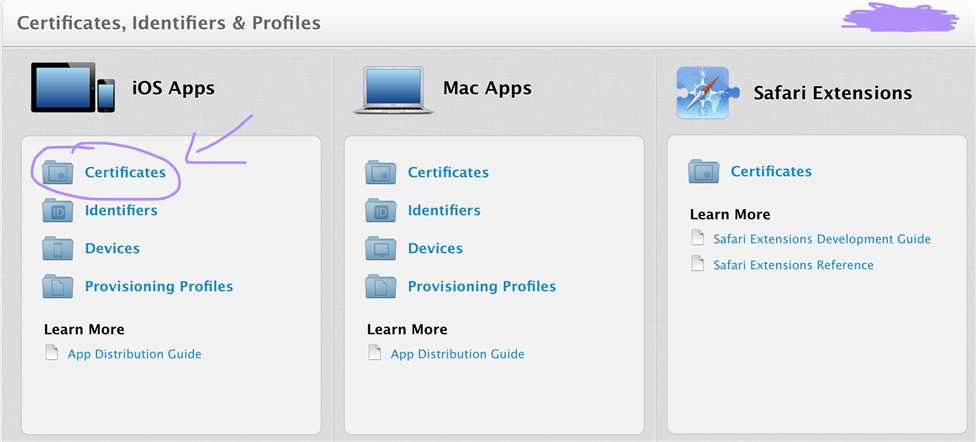Open the Safari Extensions Certificates folder icon

(x=703, y=171)
